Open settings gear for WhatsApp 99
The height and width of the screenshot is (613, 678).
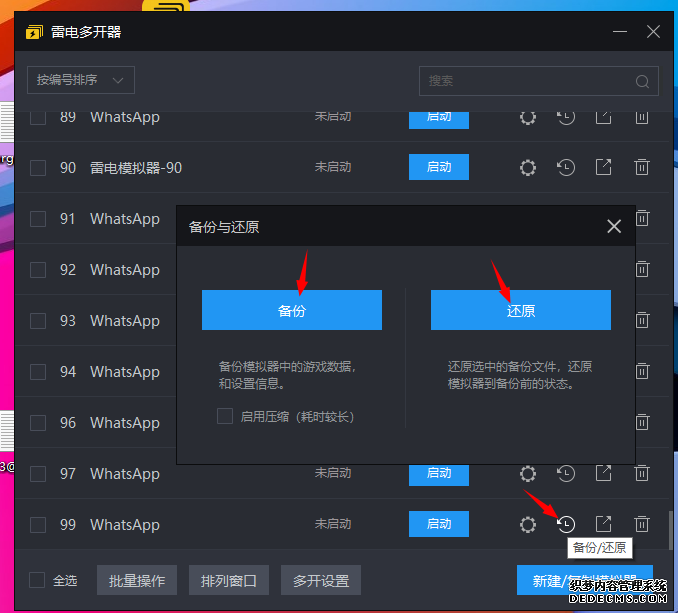tap(528, 524)
